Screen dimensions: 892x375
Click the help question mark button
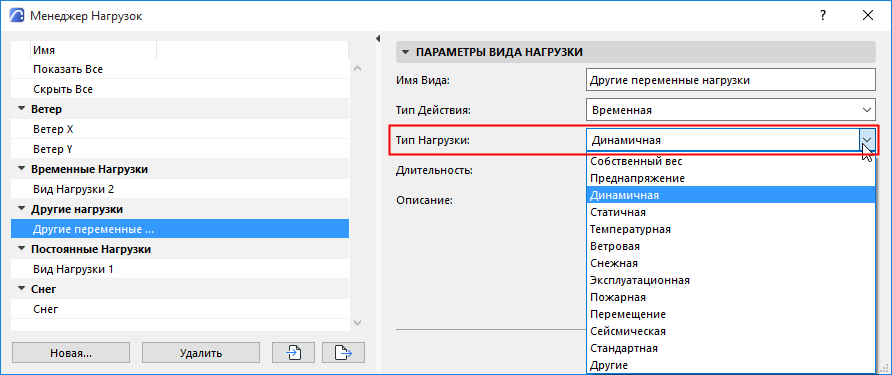tap(823, 15)
